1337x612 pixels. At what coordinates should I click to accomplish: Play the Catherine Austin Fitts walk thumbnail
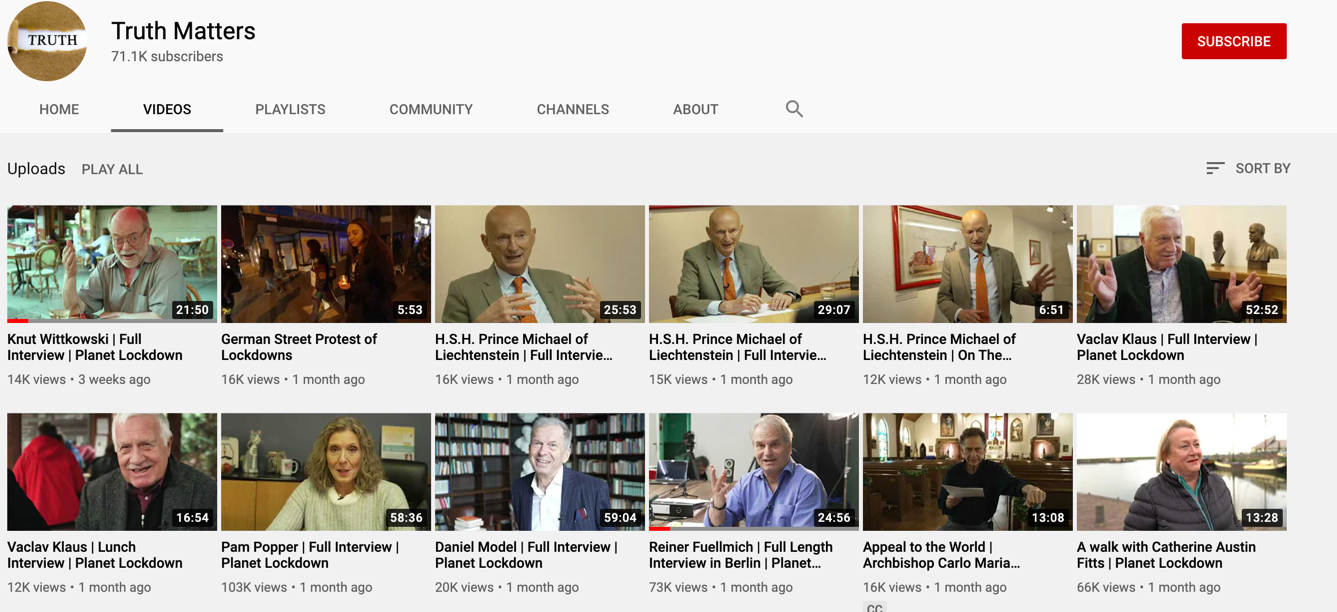coord(1181,472)
